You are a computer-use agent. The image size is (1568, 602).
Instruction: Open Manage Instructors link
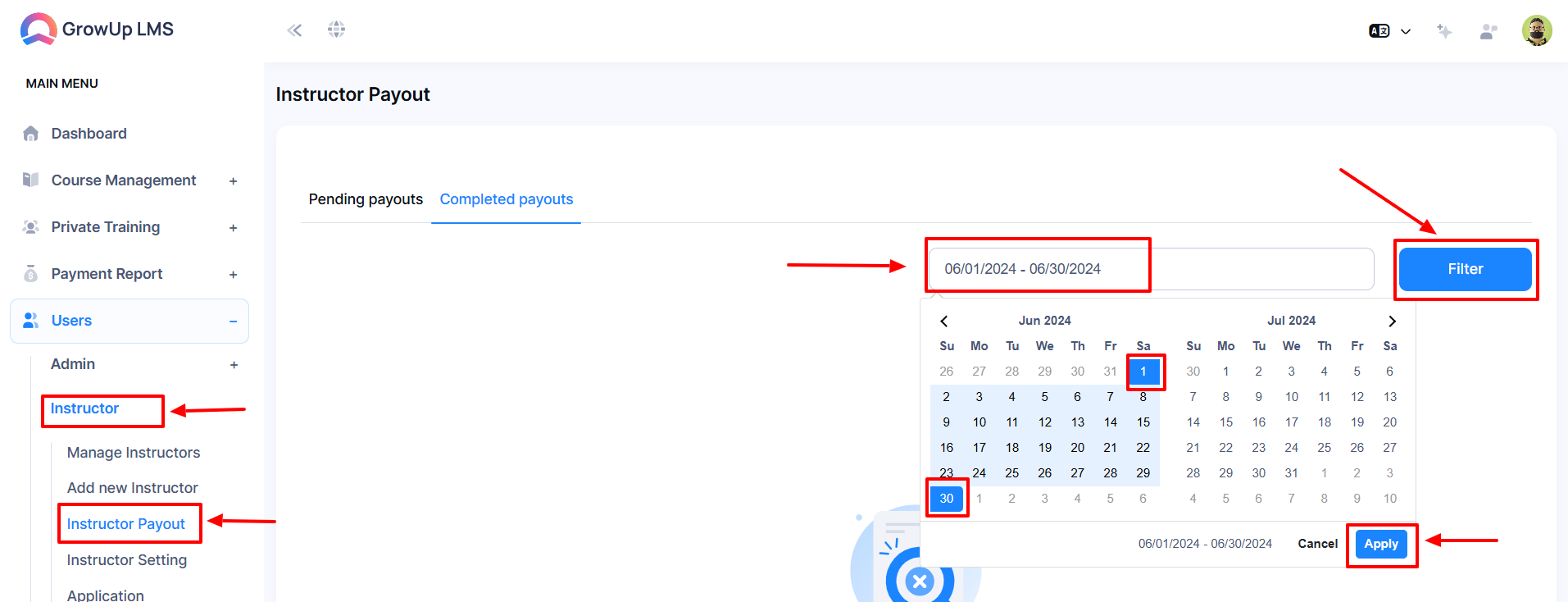click(x=134, y=453)
